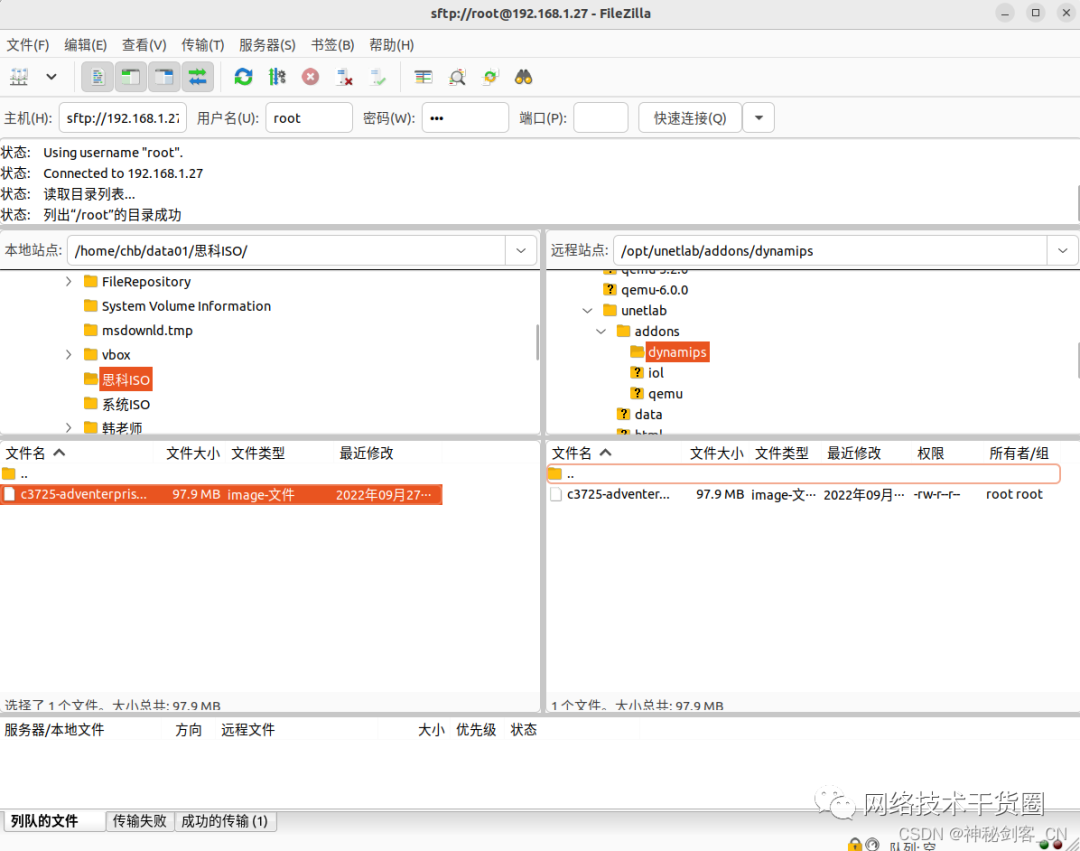Viewport: 1080px width, 851px height.
Task: Click inside the 密码(W) password field
Action: click(465, 117)
